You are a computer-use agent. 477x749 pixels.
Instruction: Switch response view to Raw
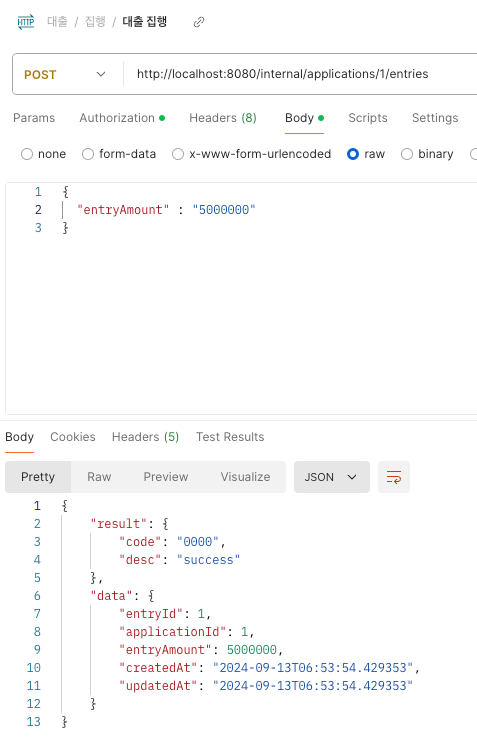pos(99,477)
